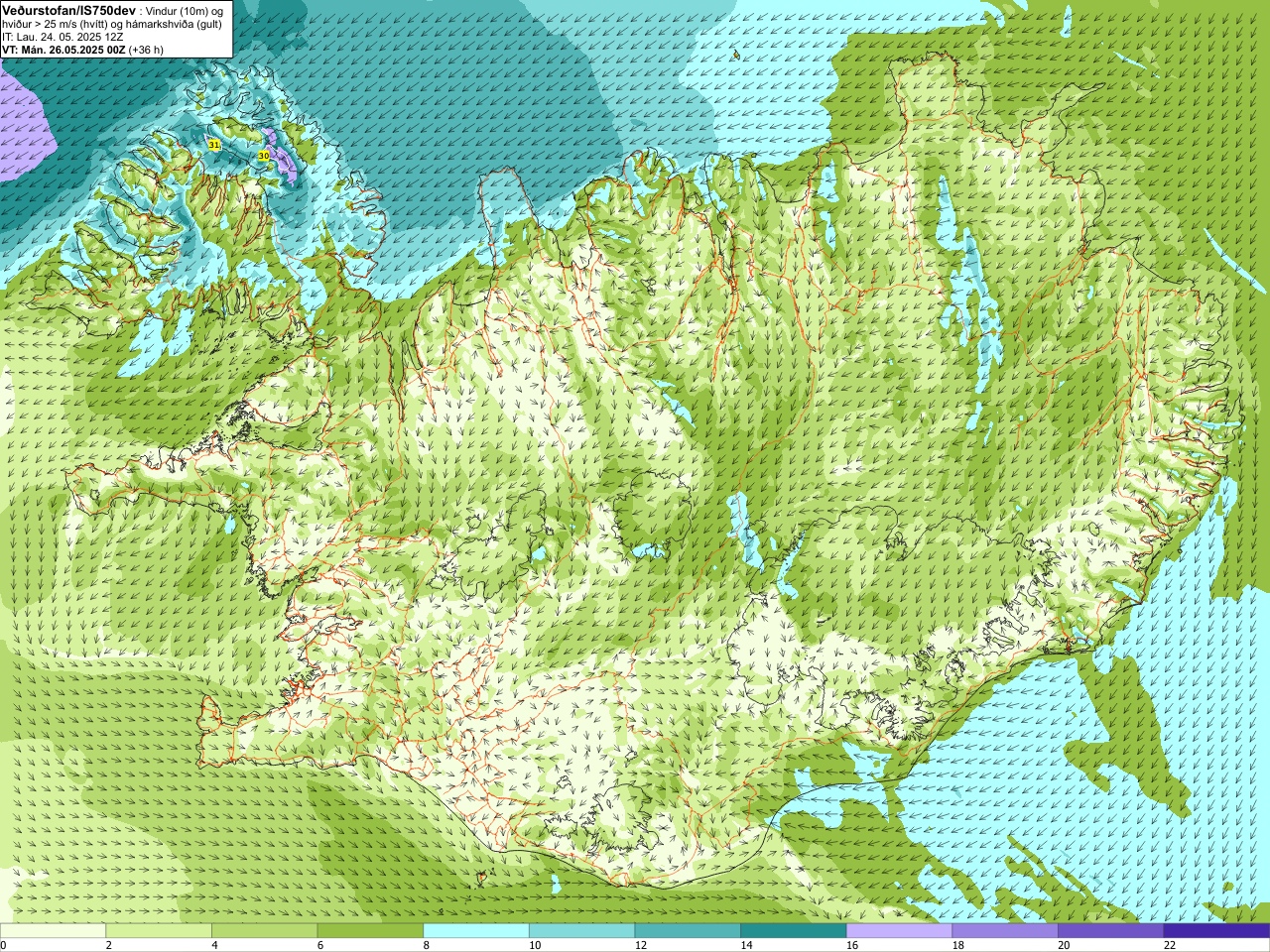The image size is (1270, 952).
Task: Click the legend scale label '14'
Action: pos(746,945)
